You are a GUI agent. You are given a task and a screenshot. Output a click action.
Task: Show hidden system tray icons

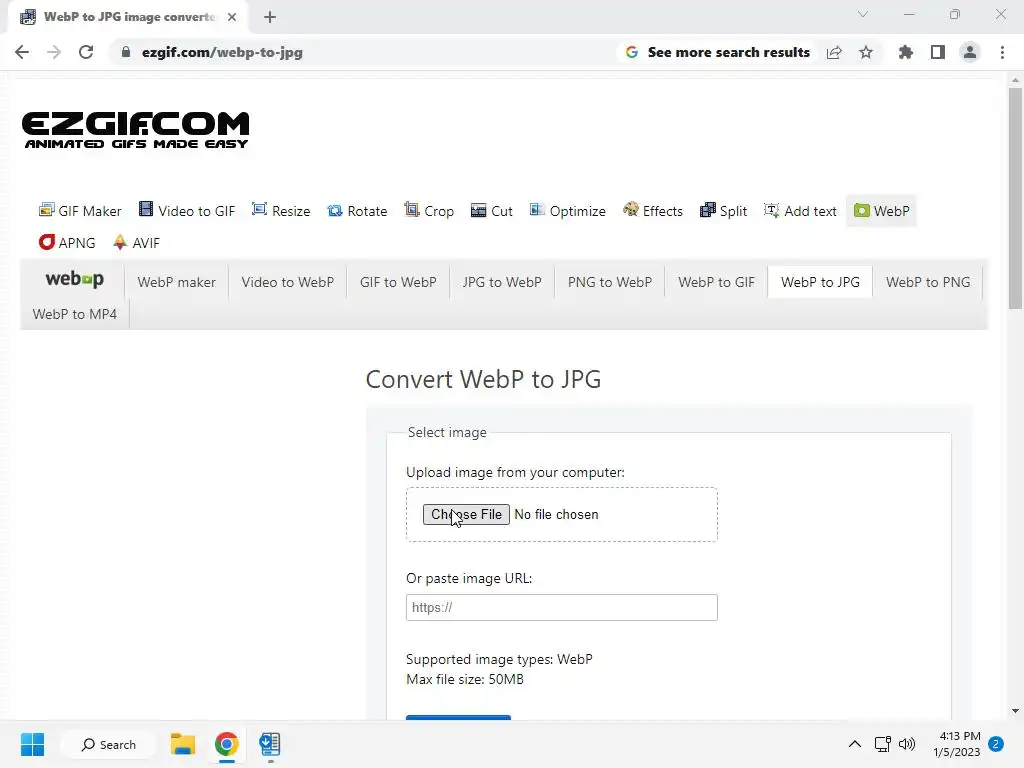(x=854, y=744)
